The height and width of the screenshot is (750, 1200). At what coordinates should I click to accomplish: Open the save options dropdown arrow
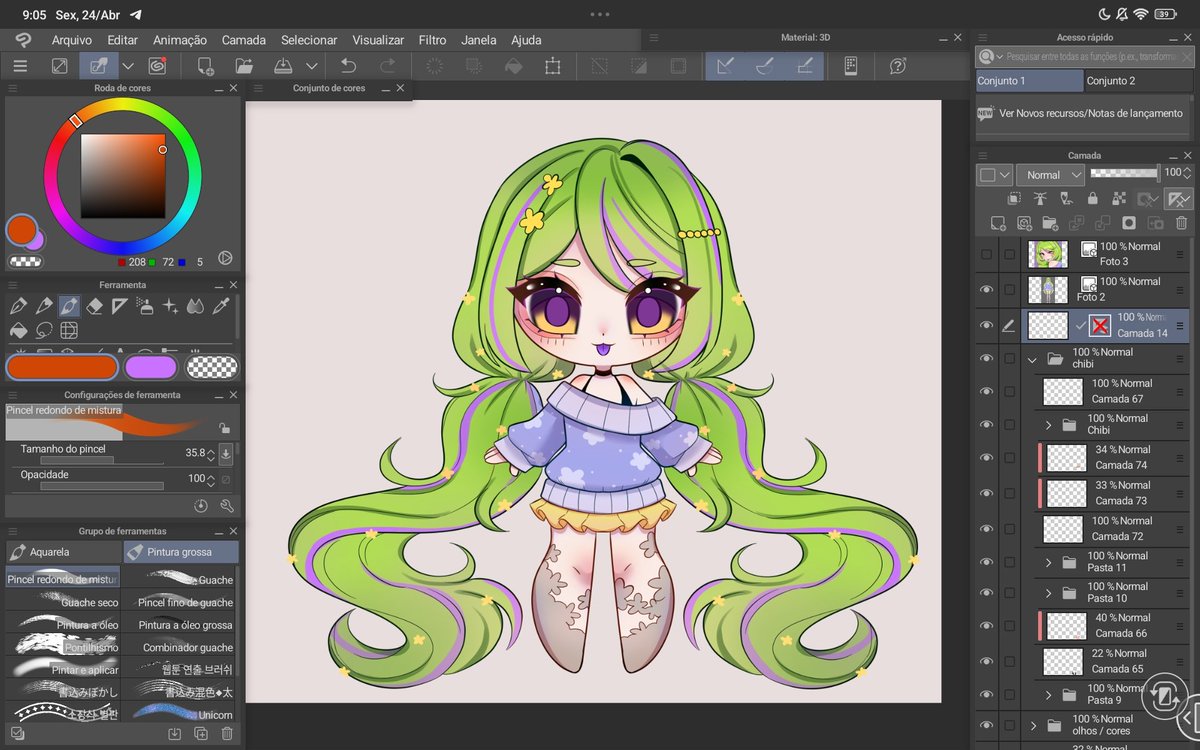(x=310, y=67)
